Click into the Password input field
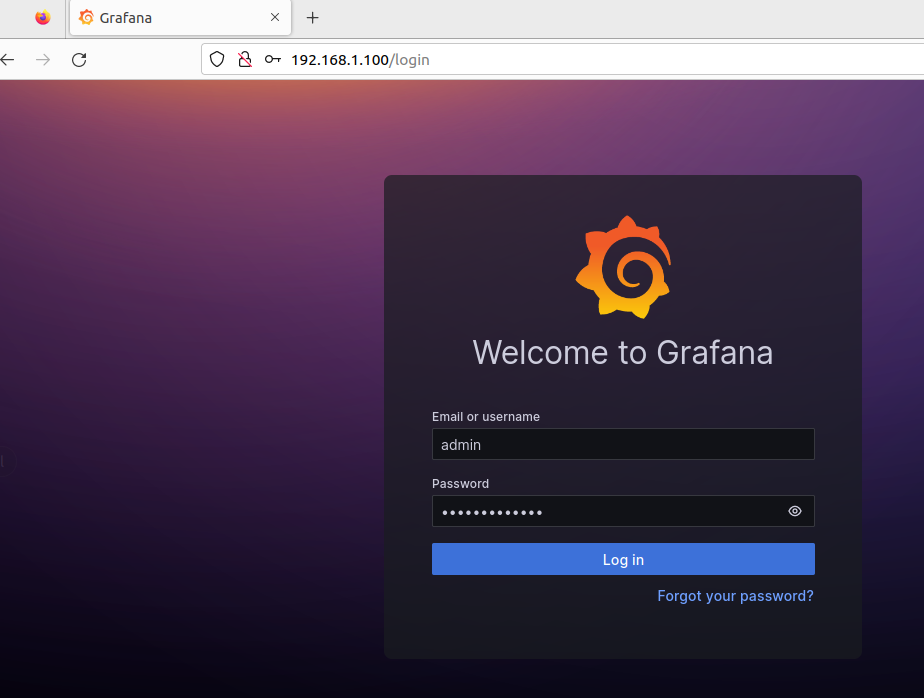 click(x=605, y=511)
